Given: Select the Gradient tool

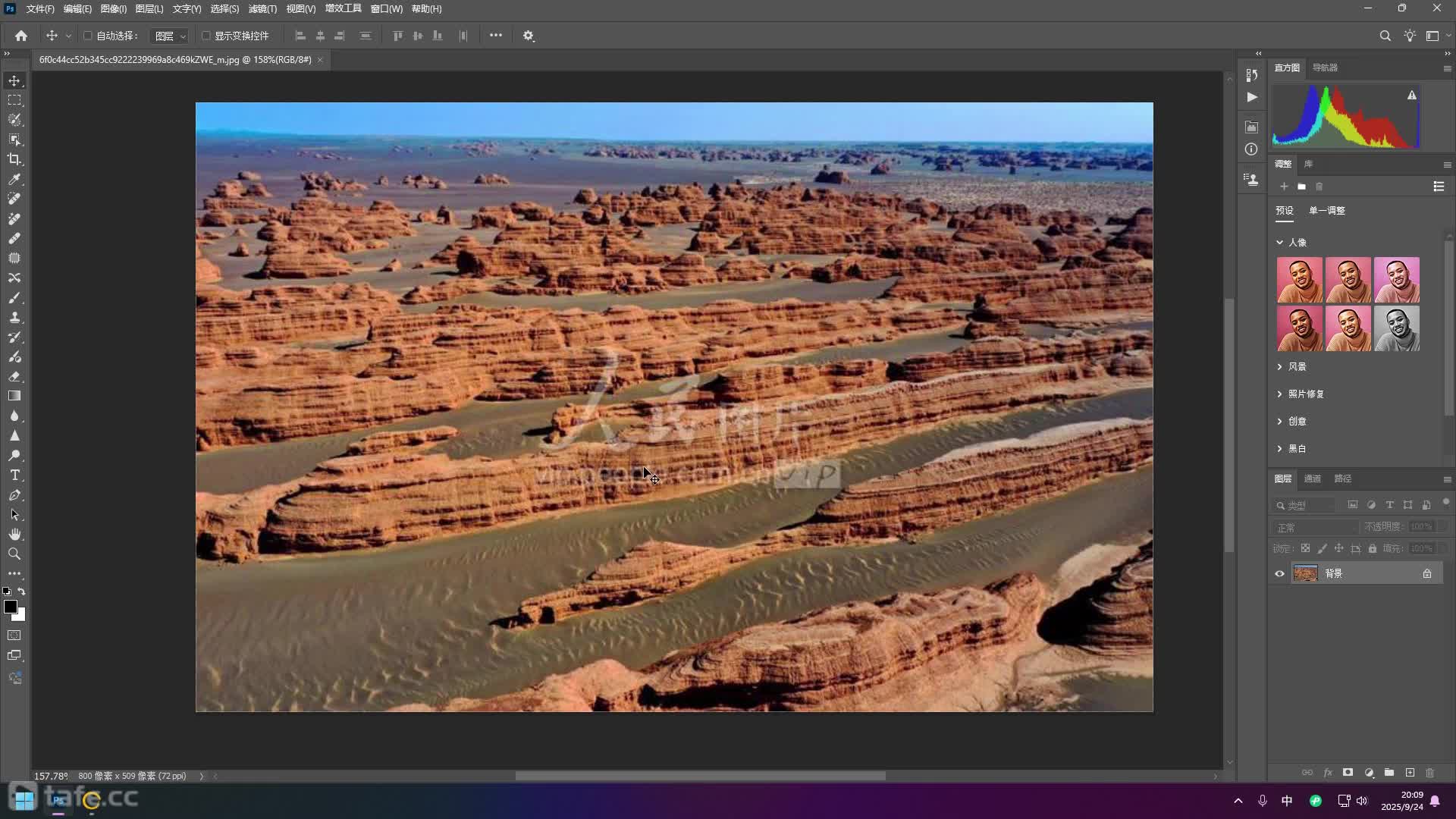Looking at the screenshot, I should tap(14, 396).
